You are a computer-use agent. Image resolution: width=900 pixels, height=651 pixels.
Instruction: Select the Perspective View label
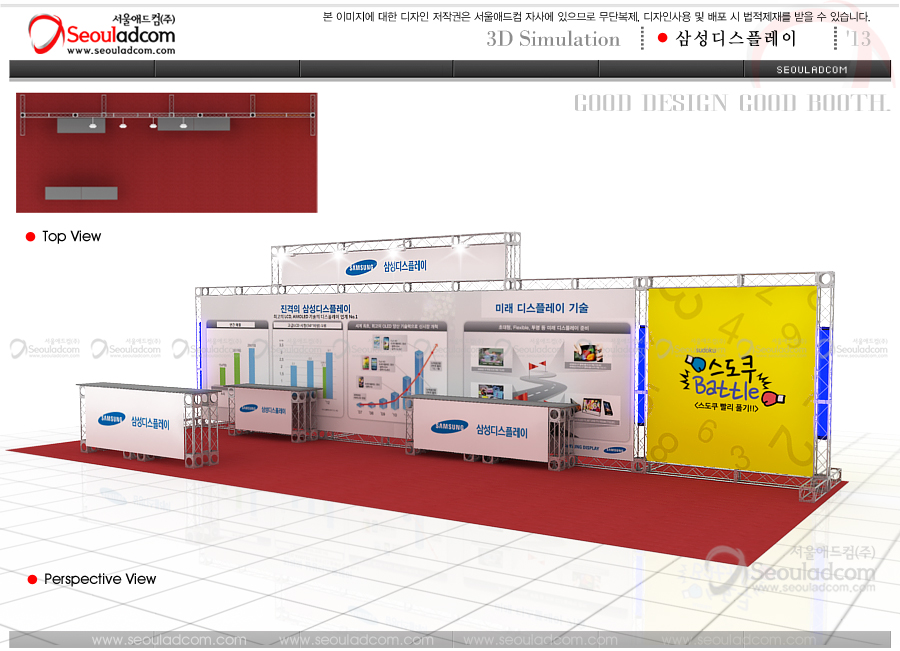(x=100, y=580)
